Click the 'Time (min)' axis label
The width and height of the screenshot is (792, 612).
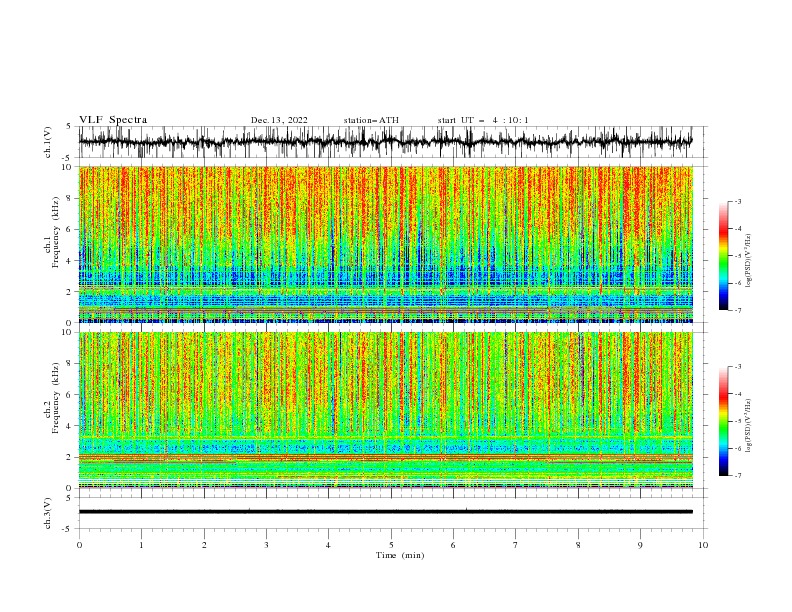point(400,555)
